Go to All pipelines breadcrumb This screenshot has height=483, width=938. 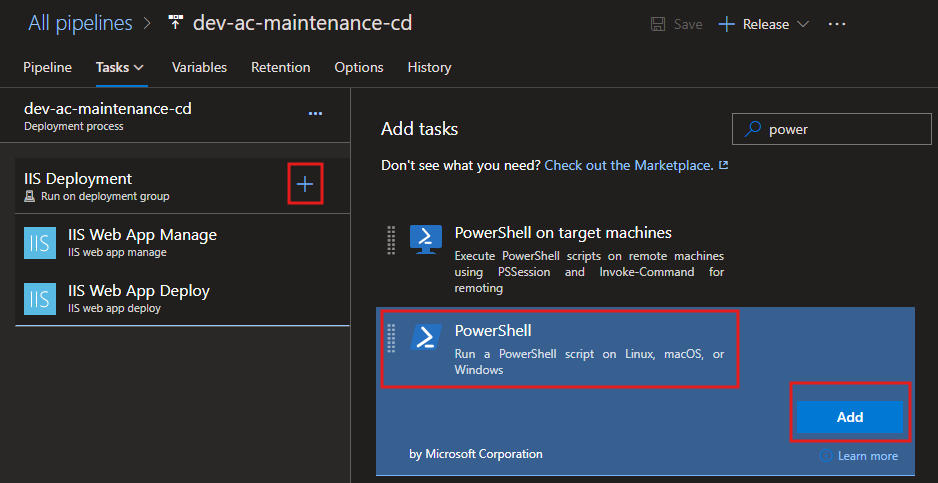(x=80, y=23)
